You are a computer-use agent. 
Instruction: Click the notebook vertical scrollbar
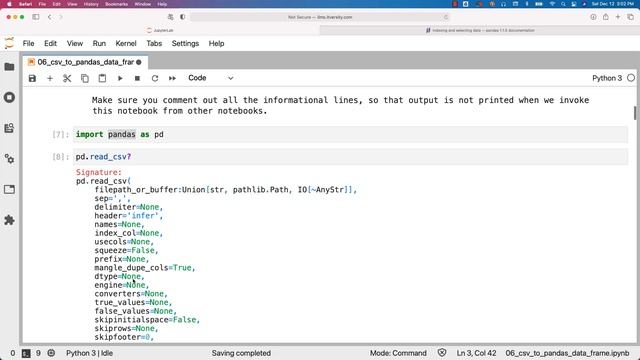point(635,113)
